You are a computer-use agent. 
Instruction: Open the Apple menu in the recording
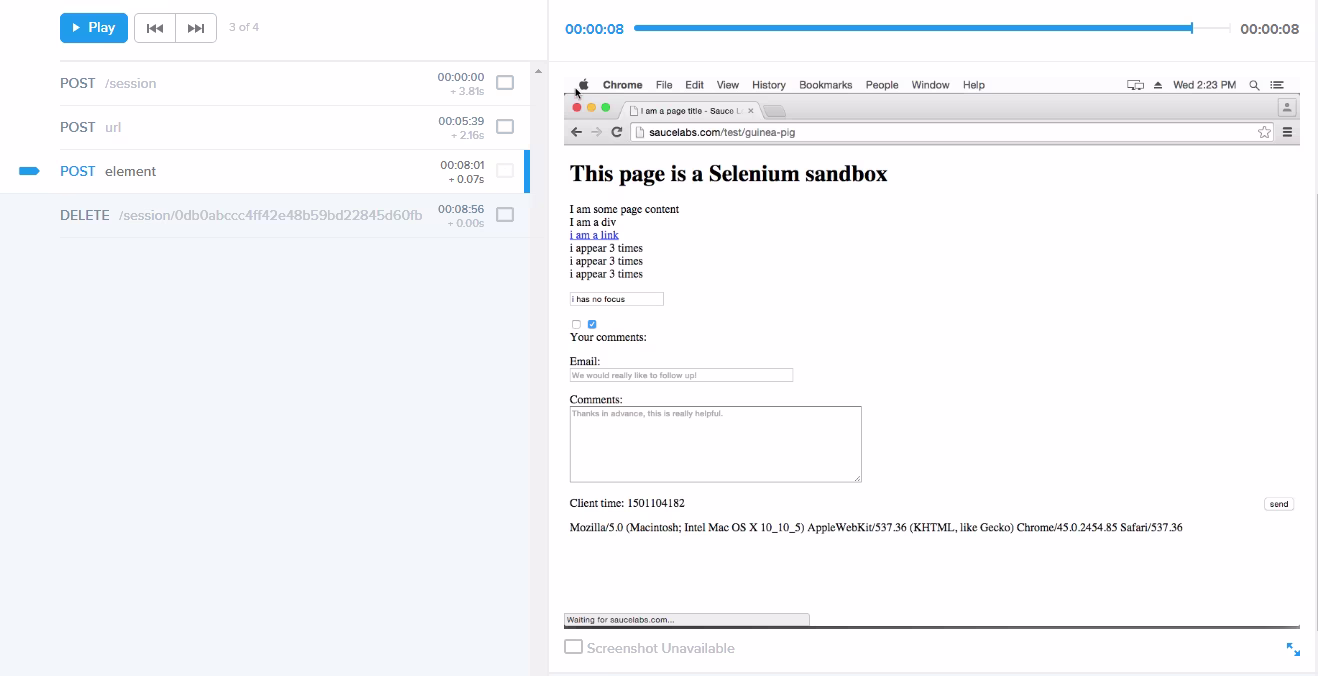tap(583, 85)
